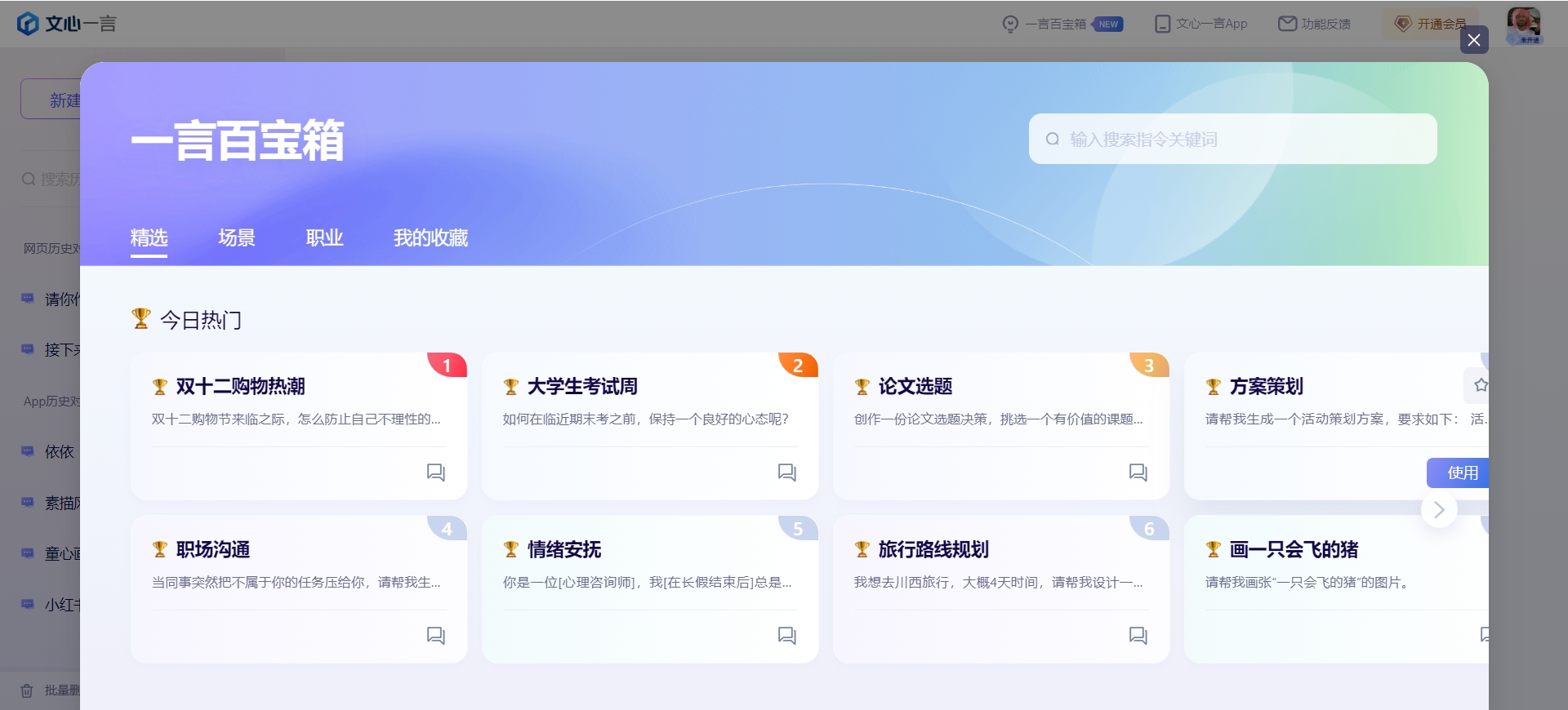Switch to the 场景 tab
This screenshot has height=710, width=1568.
click(237, 237)
